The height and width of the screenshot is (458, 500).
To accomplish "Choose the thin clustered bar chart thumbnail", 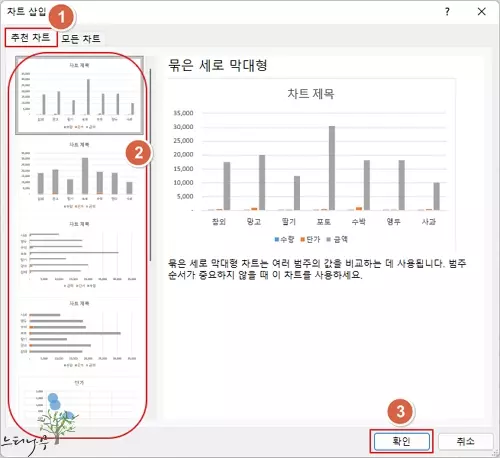I will pyautogui.click(x=79, y=255).
